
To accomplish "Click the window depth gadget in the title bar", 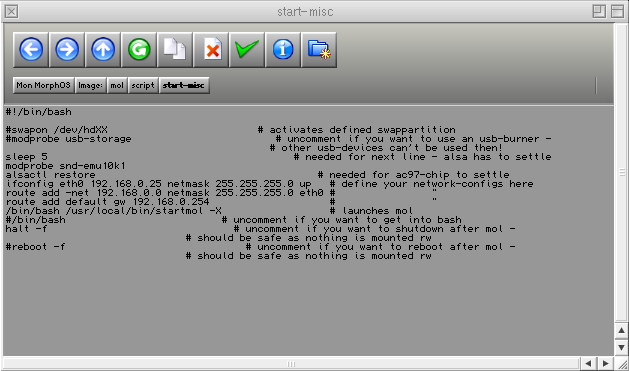I will pyautogui.click(x=617, y=11).
